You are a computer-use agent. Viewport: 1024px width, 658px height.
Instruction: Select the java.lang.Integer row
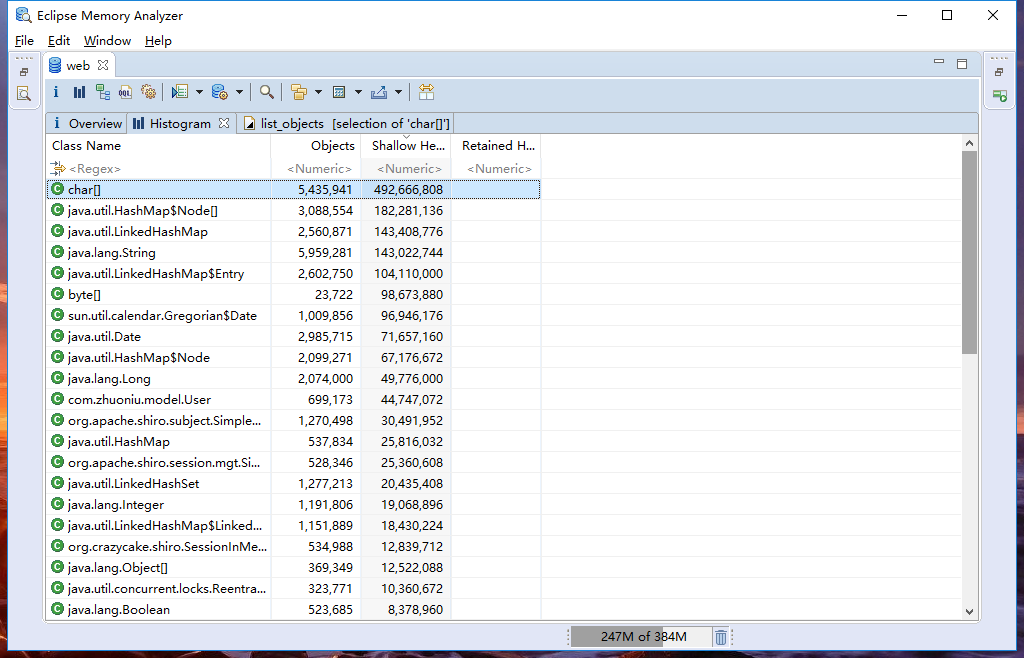tap(293, 505)
